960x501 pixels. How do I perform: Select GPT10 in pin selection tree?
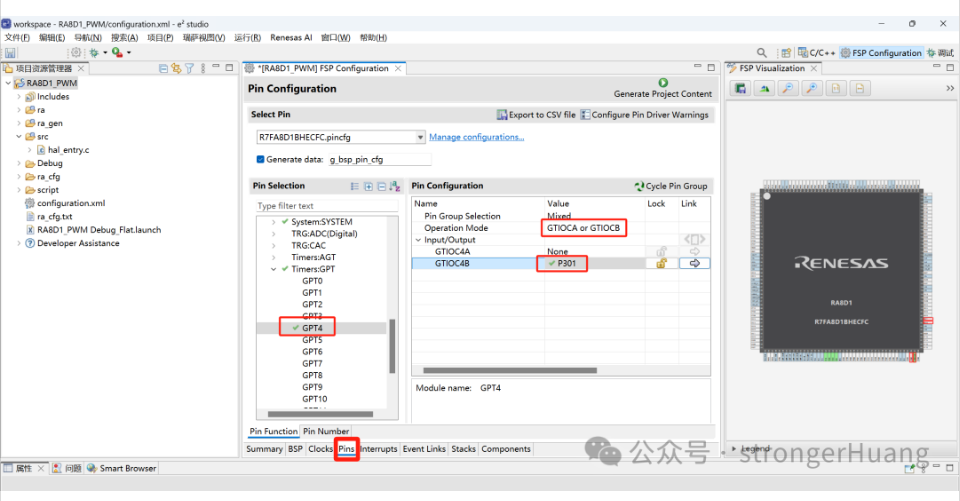(x=315, y=399)
